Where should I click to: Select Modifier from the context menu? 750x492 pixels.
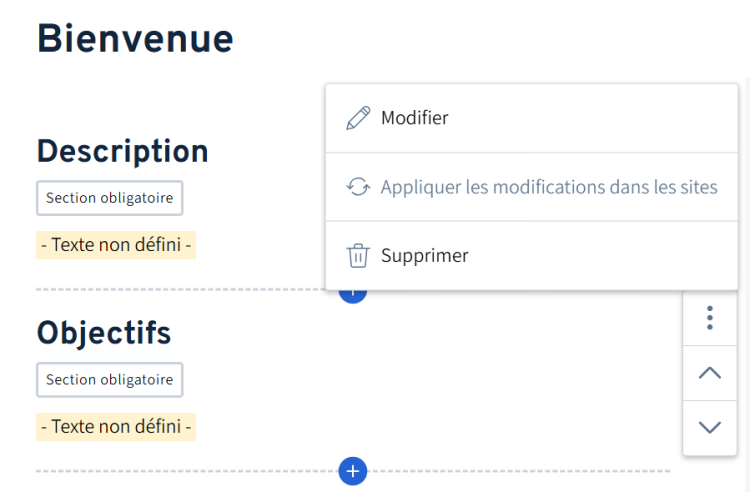pyautogui.click(x=414, y=118)
